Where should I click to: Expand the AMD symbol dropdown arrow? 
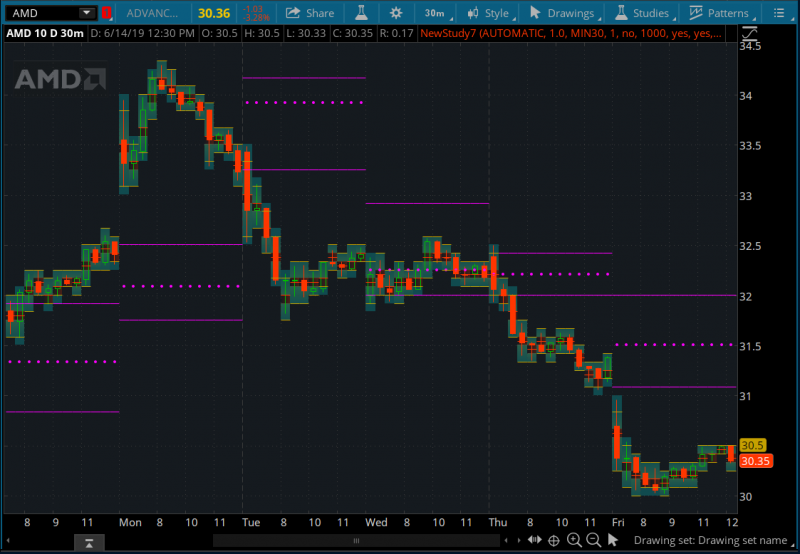[87, 13]
